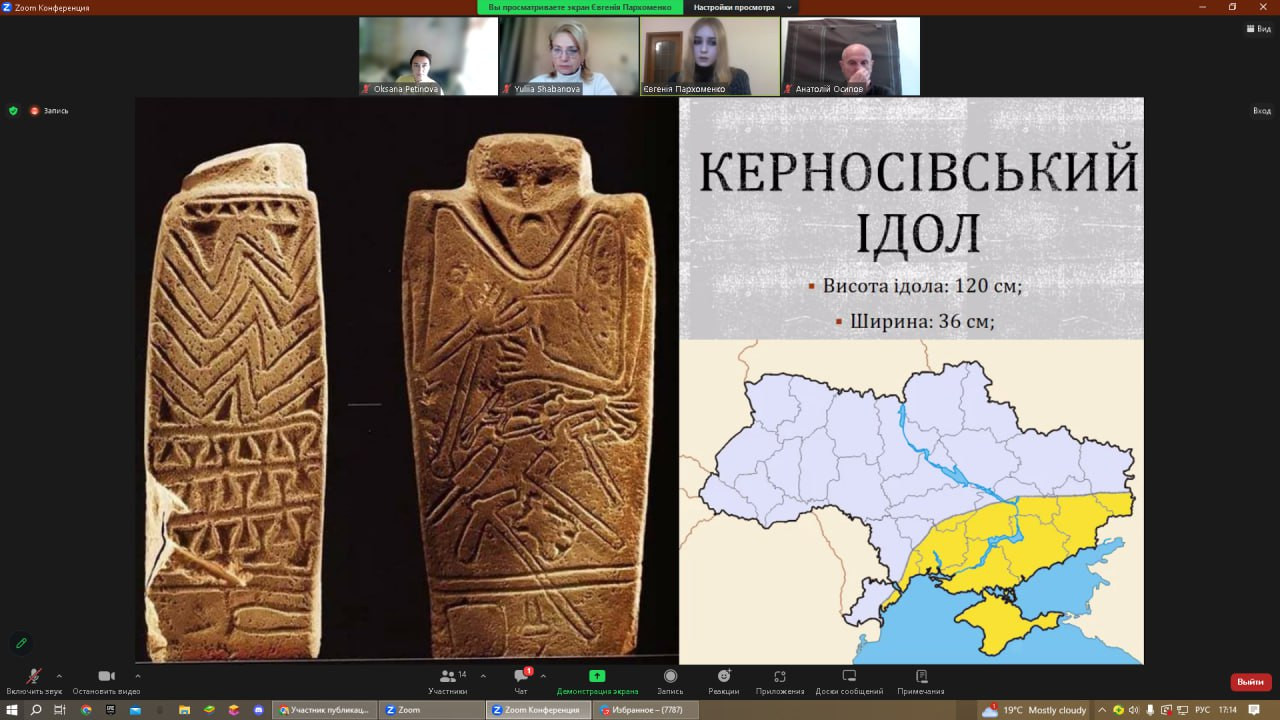Viewport: 1280px width, 720px height.
Task: Open the Epic Games taskbar icon
Action: [x=111, y=710]
